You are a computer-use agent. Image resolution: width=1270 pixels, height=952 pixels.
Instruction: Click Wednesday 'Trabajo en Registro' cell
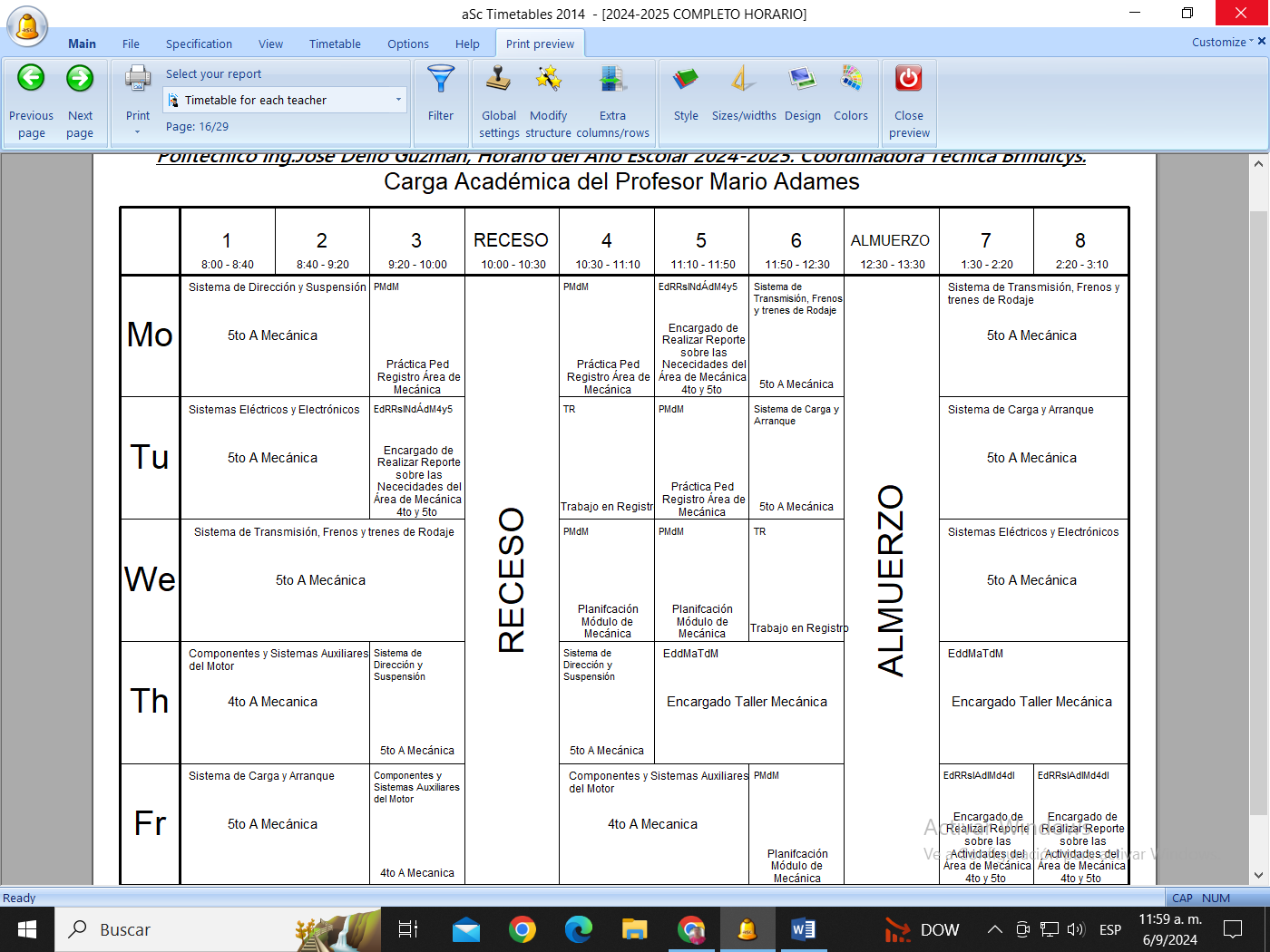tap(796, 580)
